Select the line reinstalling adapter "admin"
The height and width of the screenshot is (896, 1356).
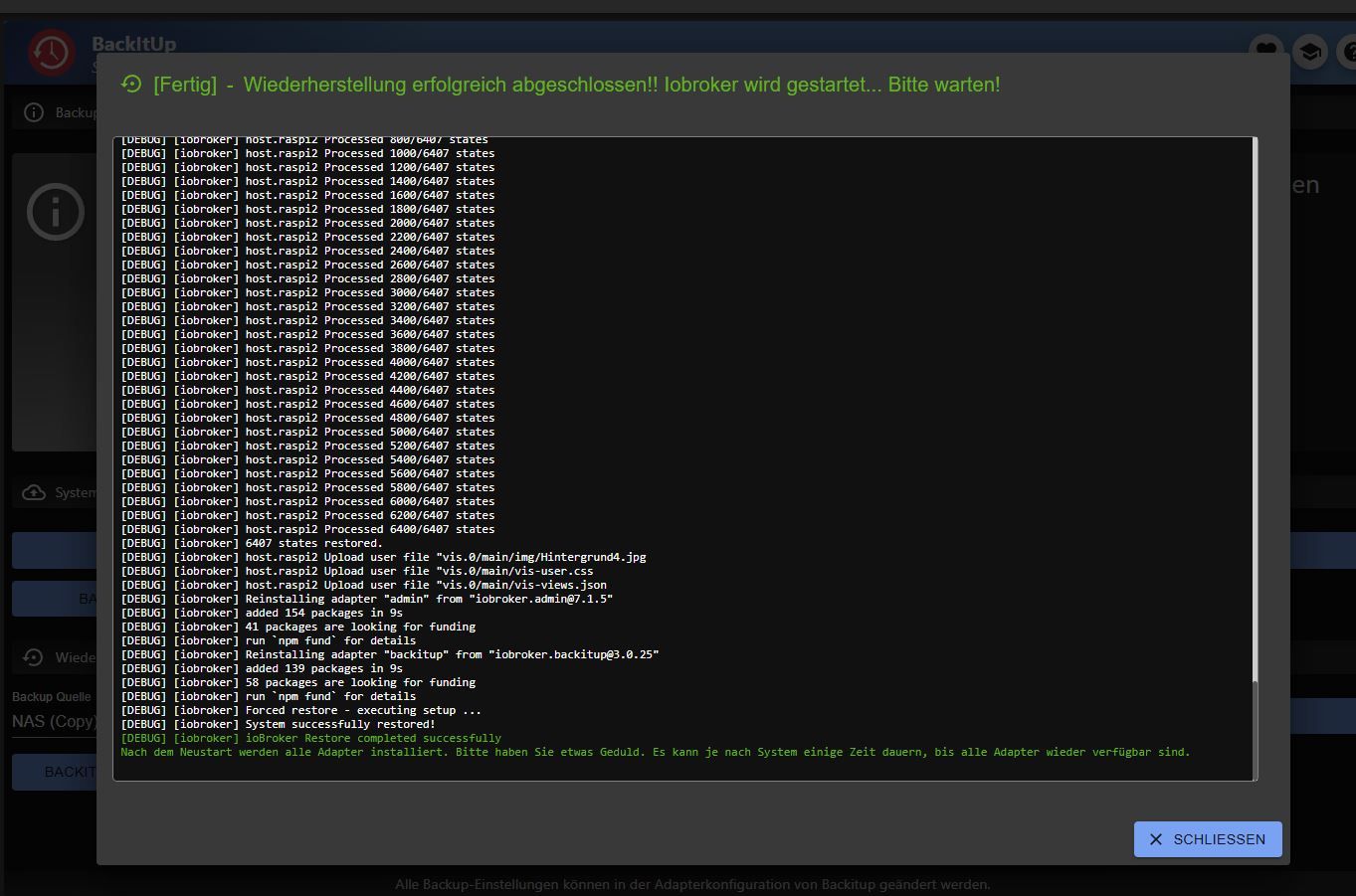pos(366,599)
